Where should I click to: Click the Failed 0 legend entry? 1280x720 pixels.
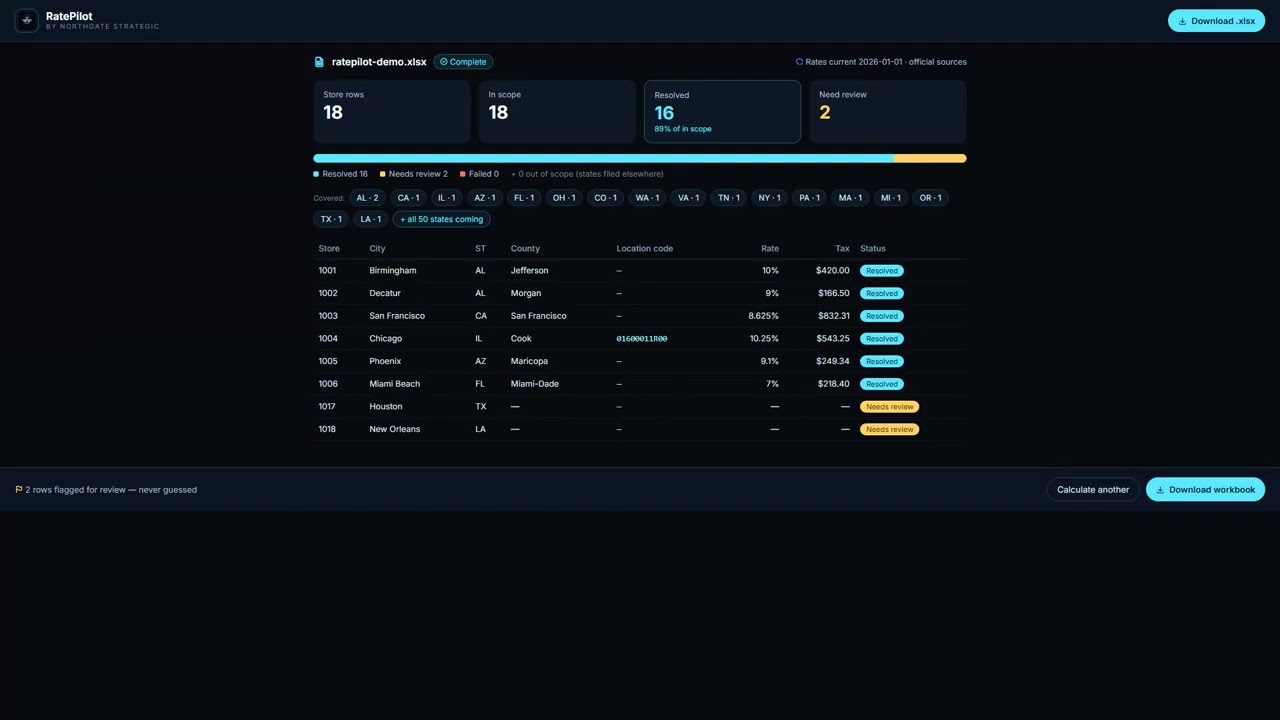[479, 174]
